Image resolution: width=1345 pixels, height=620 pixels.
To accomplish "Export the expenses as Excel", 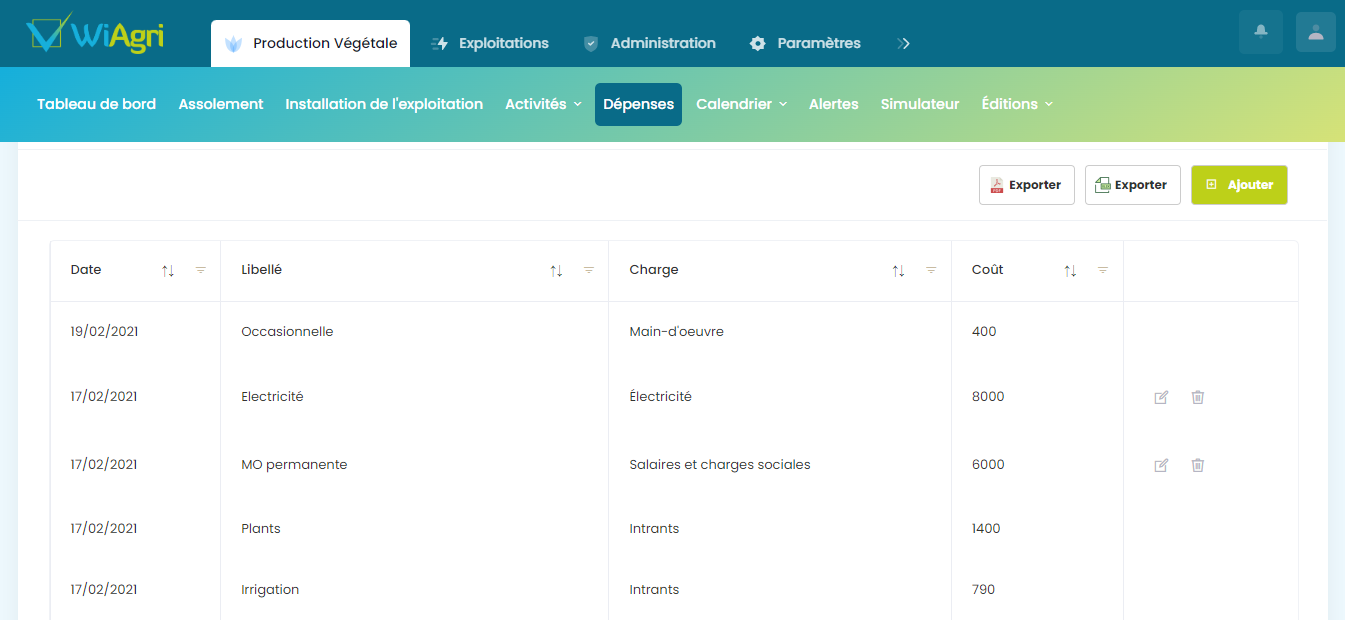I will point(1132,185).
